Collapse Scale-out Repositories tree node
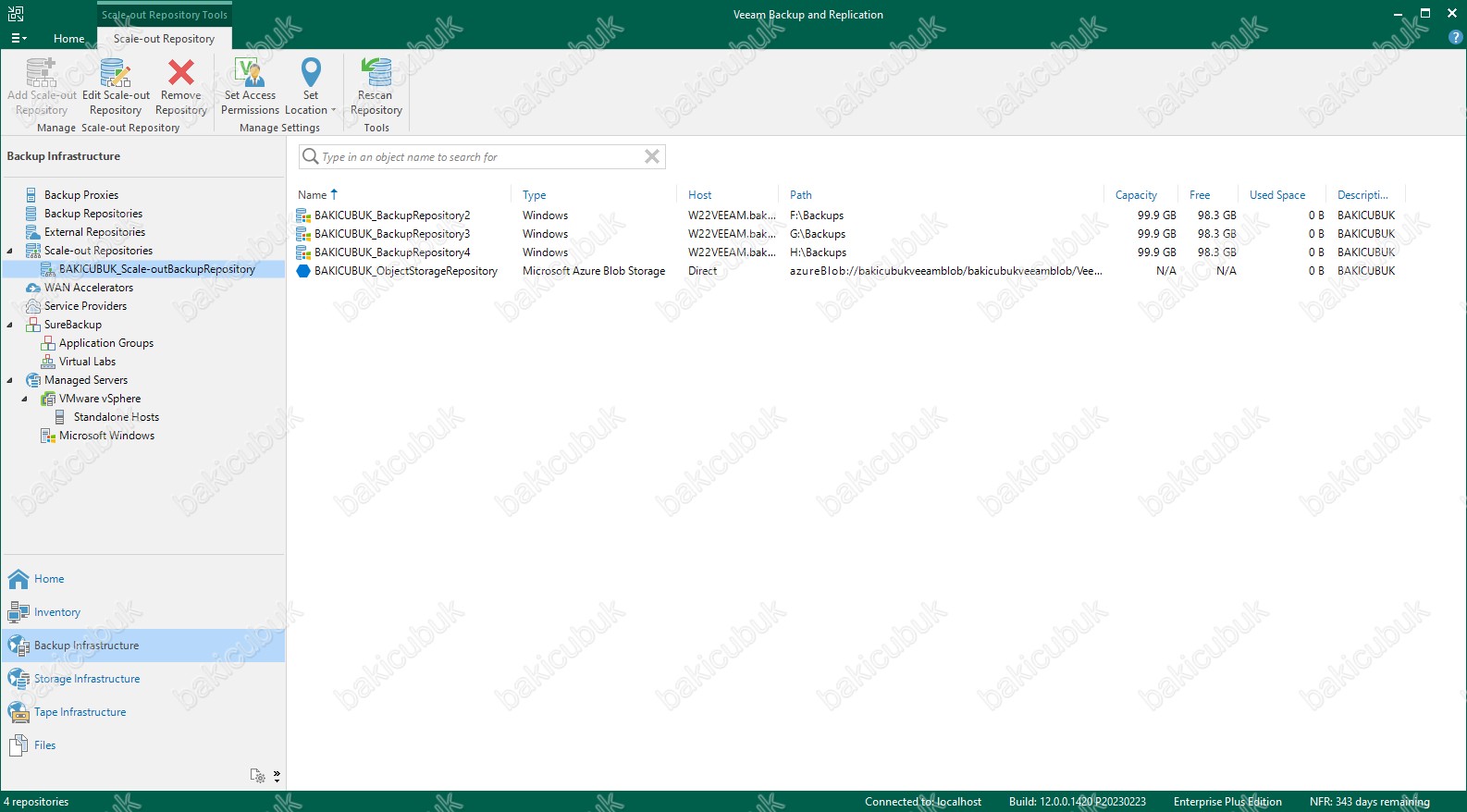This screenshot has width=1467, height=812. 10,251
